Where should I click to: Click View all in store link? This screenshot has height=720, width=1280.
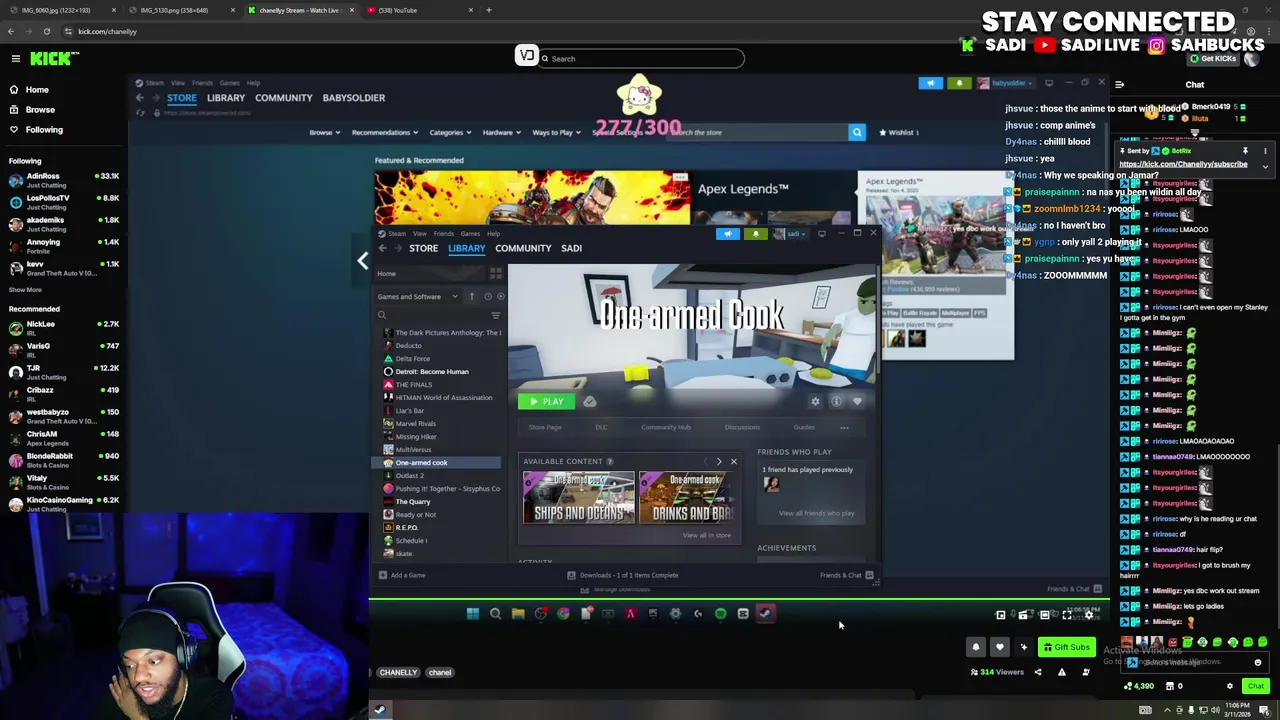pyautogui.click(x=707, y=535)
